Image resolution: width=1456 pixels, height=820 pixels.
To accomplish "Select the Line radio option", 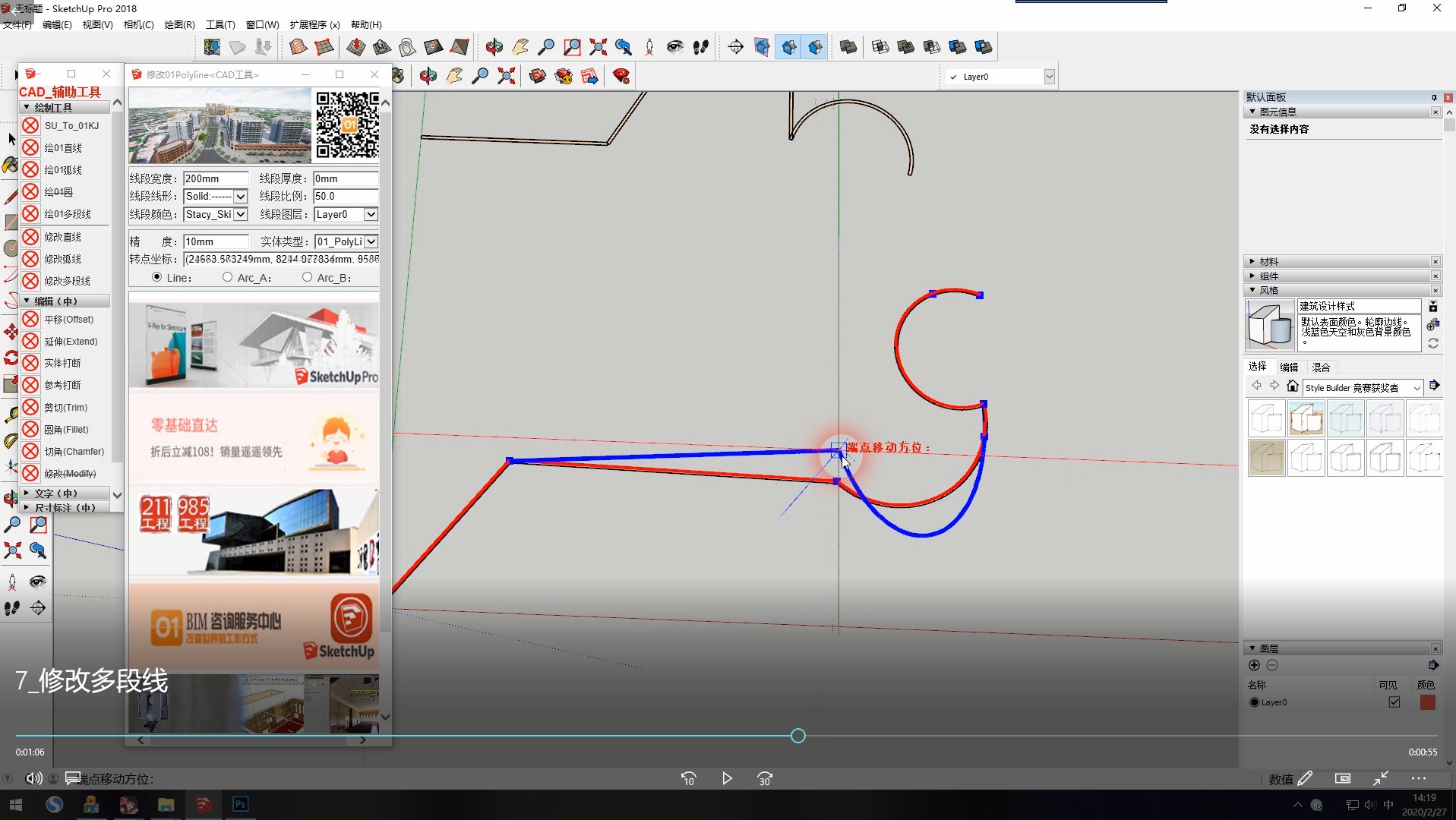I will pyautogui.click(x=157, y=277).
